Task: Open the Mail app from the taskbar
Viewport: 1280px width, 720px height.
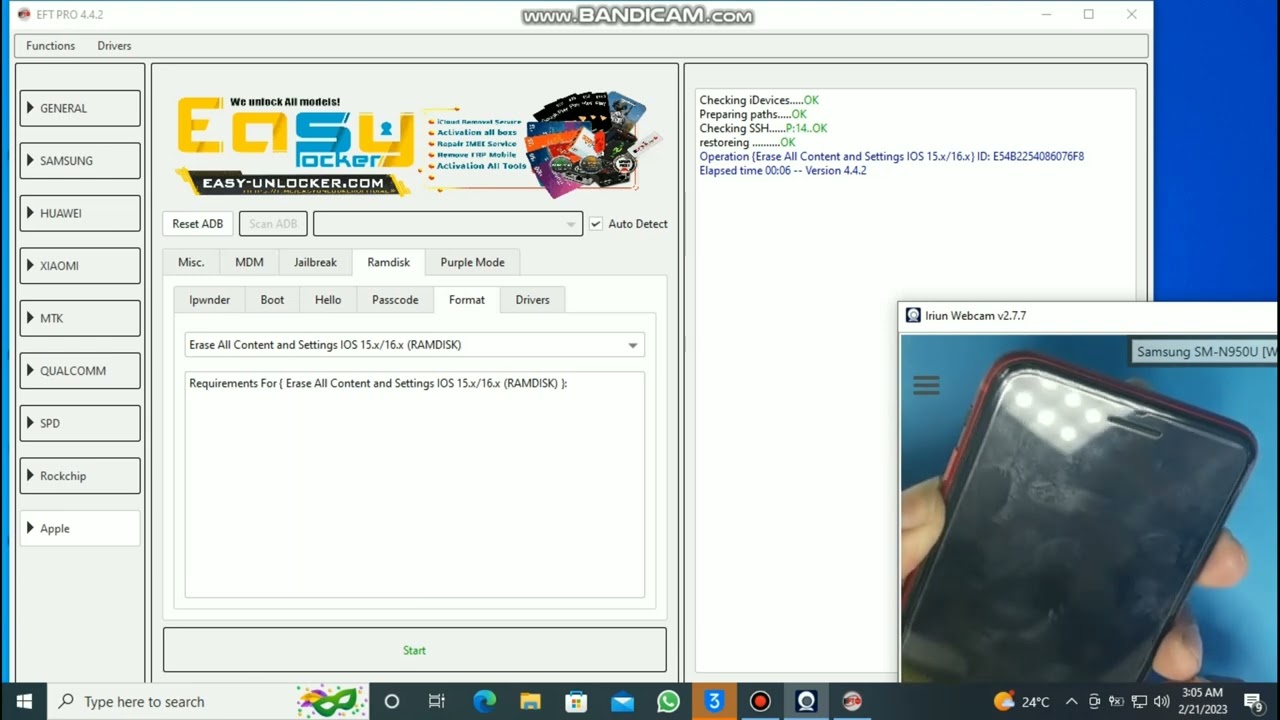Action: pyautogui.click(x=622, y=701)
